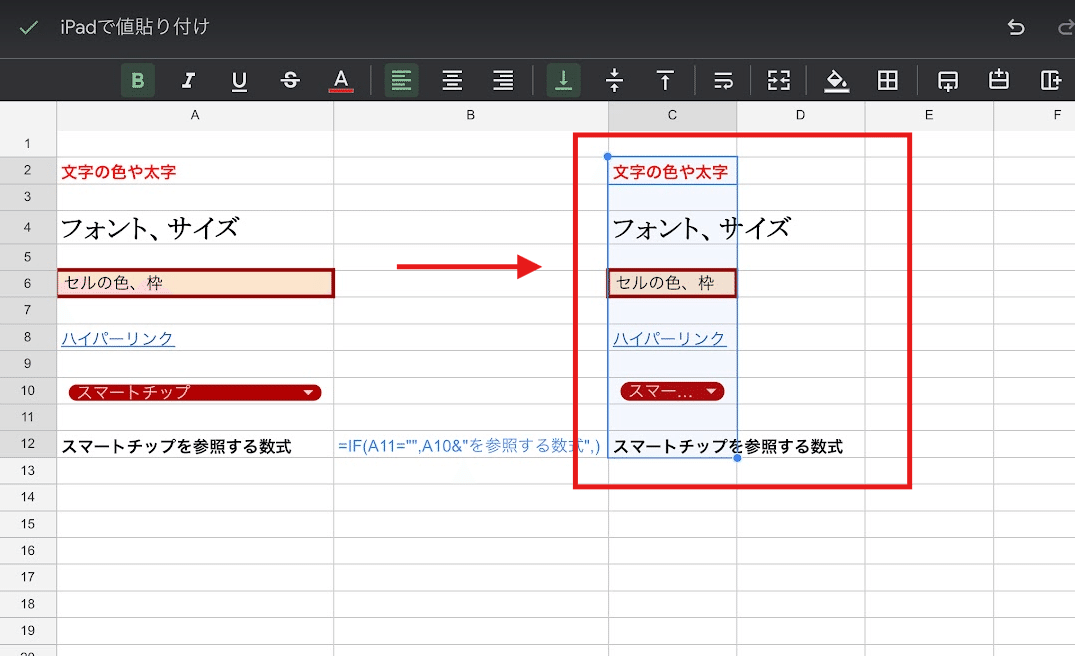Align cell content to bottom
The image size is (1075, 656).
(564, 80)
